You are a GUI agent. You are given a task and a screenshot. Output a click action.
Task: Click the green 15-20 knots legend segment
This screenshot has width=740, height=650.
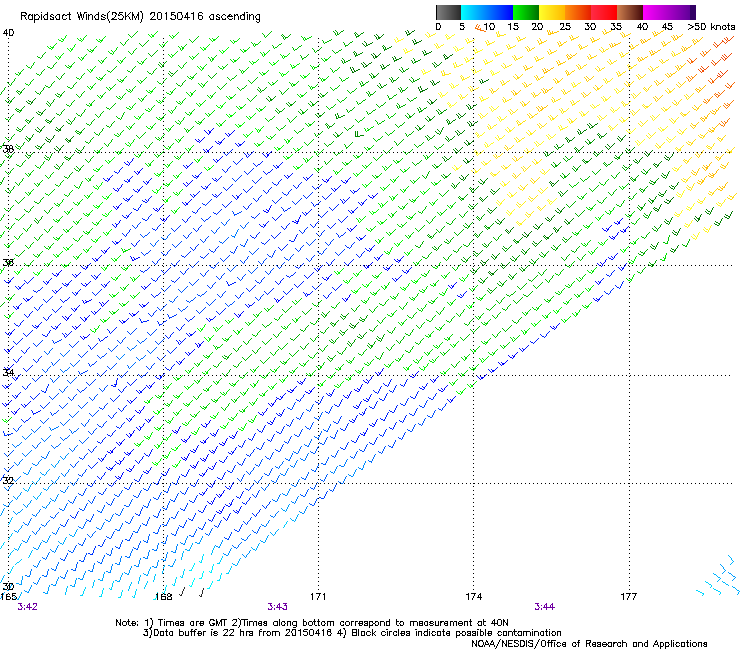tap(526, 12)
